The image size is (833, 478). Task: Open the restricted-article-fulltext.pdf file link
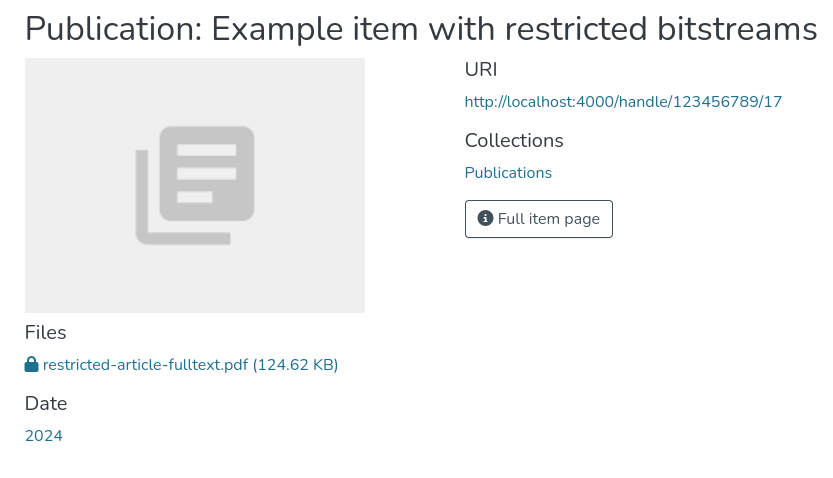coord(145,365)
